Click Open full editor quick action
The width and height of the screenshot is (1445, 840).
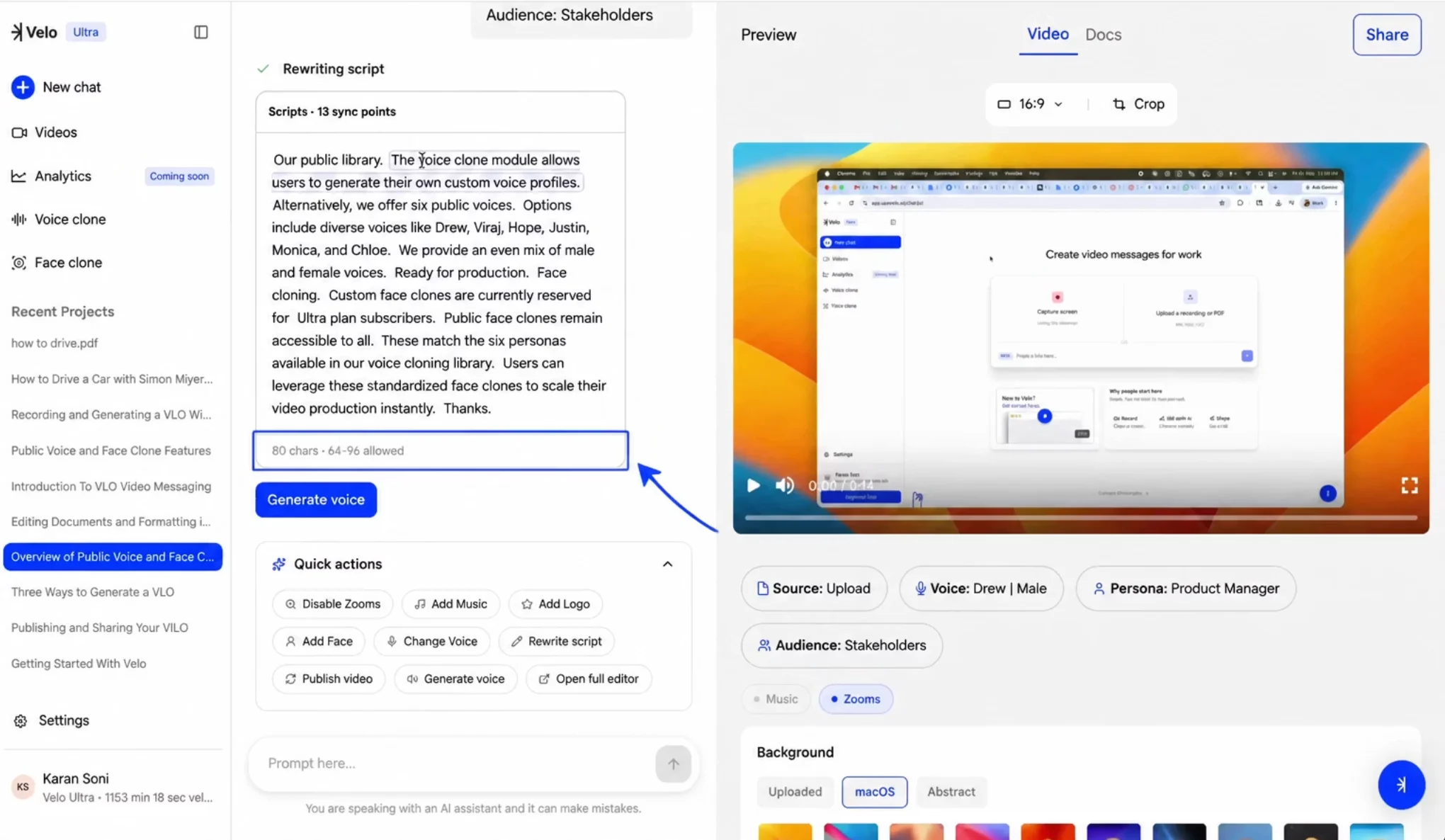[589, 679]
